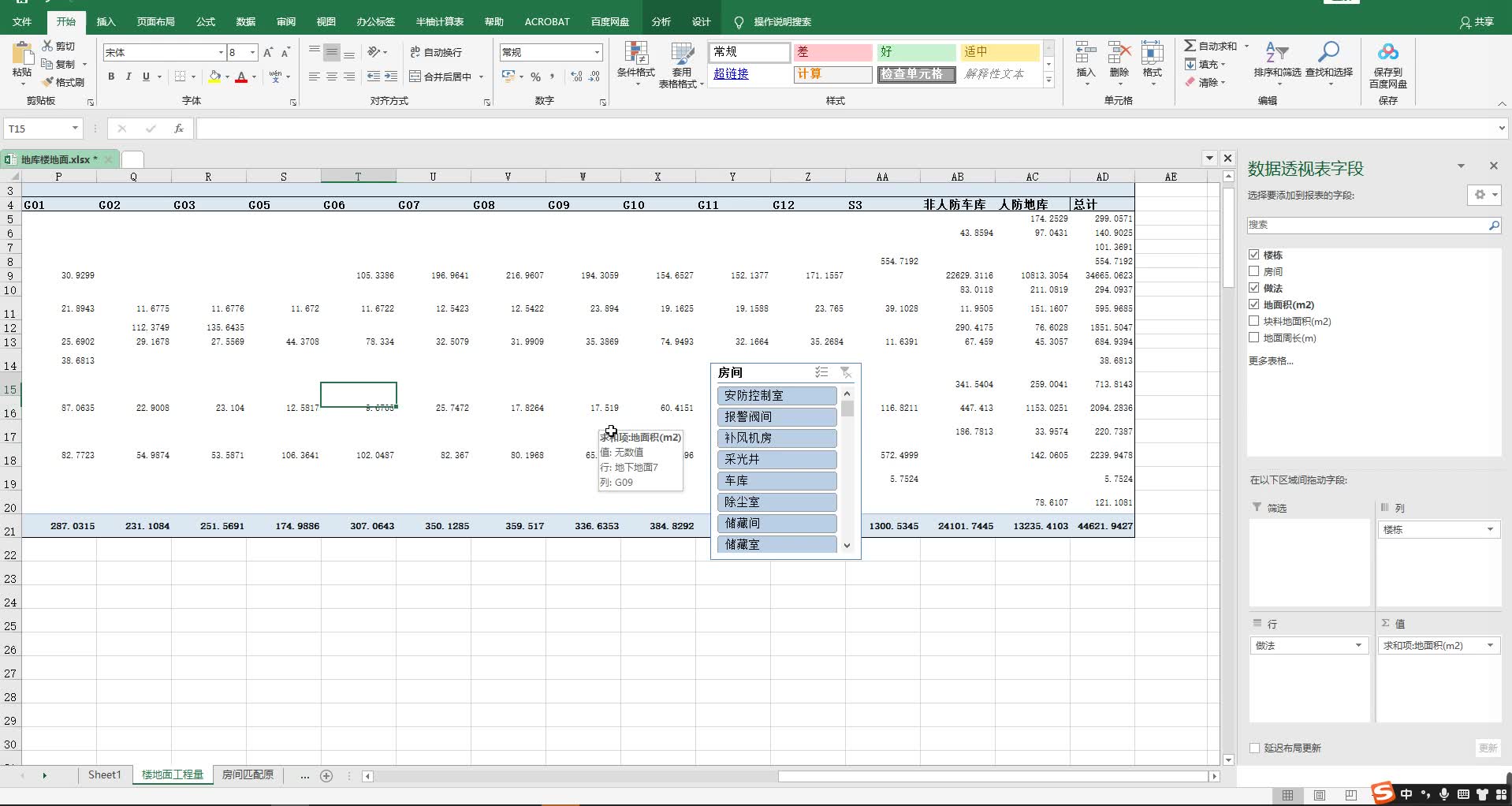Click the Insert cells (插入) icon
Viewport: 1512px width, 806px height.
(x=1086, y=53)
